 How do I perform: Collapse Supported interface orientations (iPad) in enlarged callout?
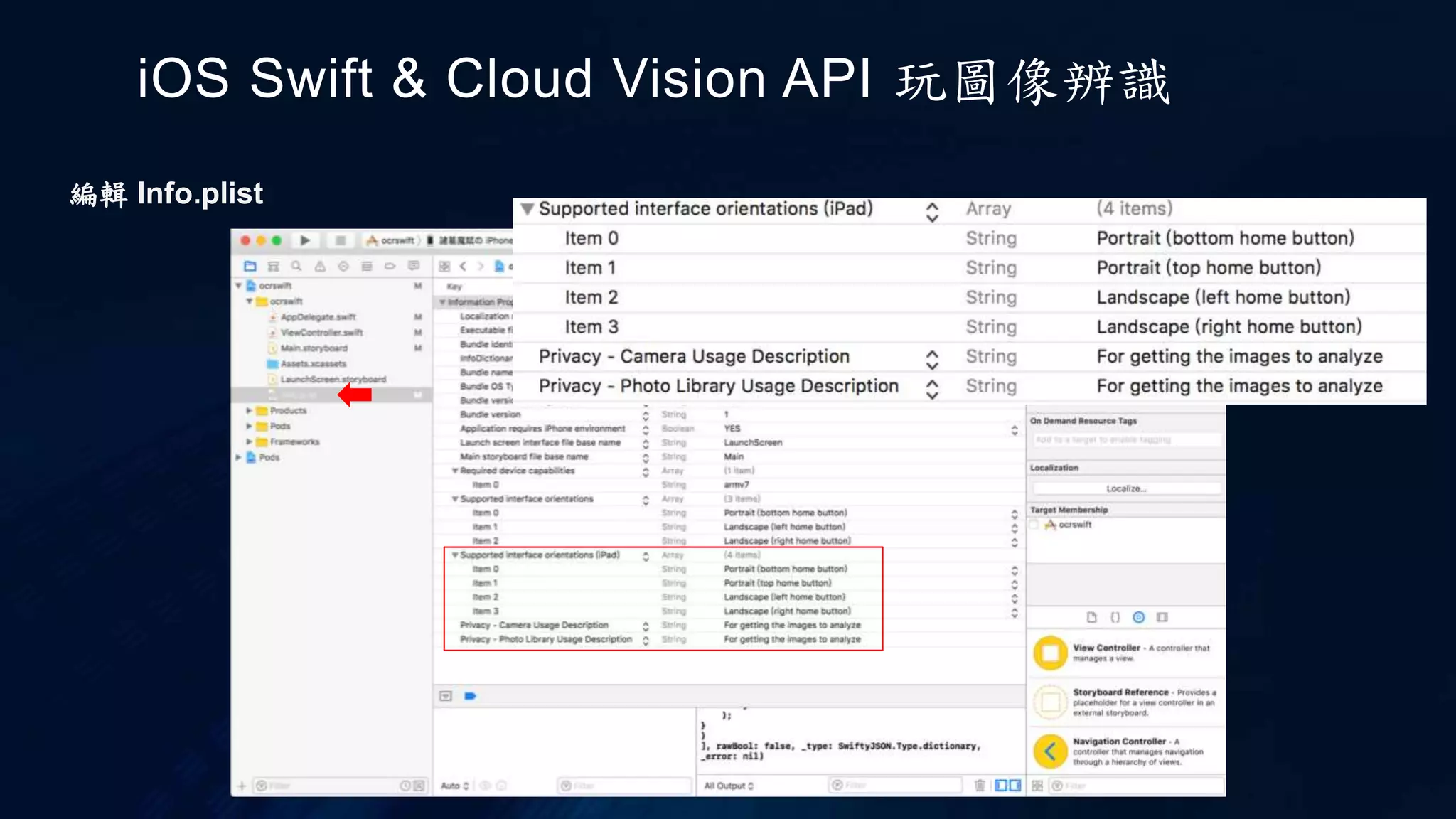pyautogui.click(x=527, y=209)
